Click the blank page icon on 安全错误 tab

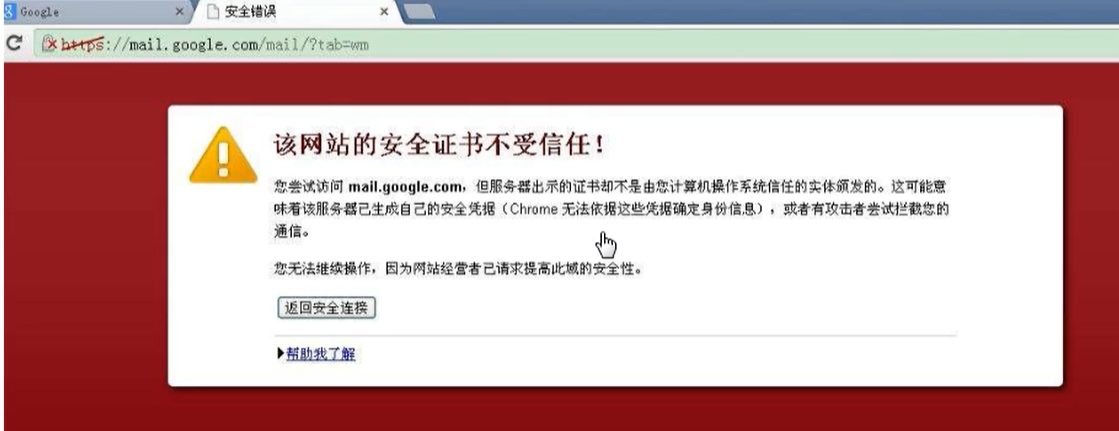coord(212,12)
